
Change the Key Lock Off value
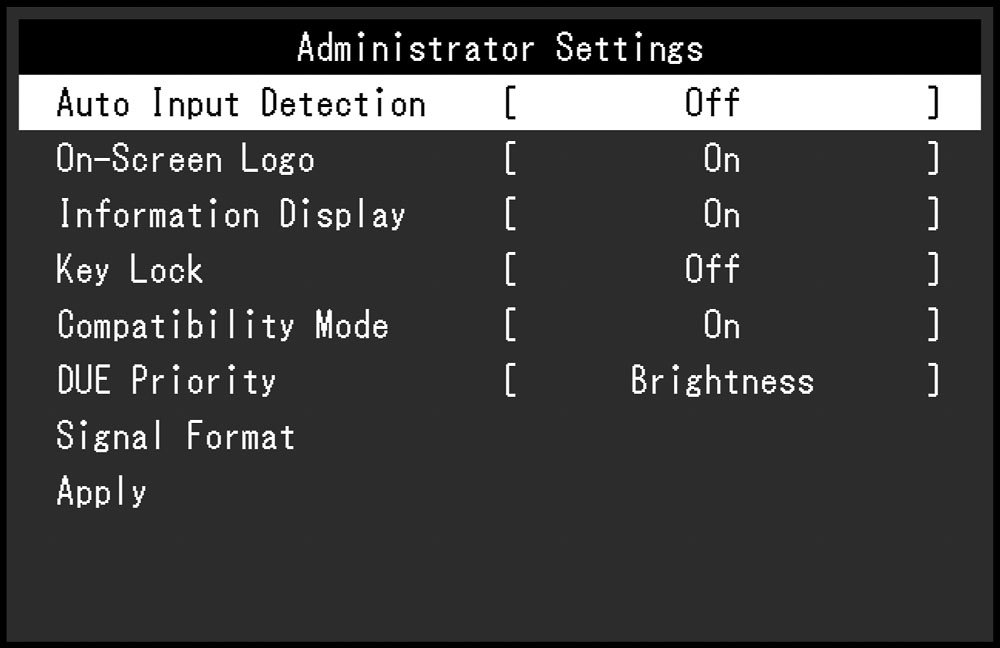712,269
